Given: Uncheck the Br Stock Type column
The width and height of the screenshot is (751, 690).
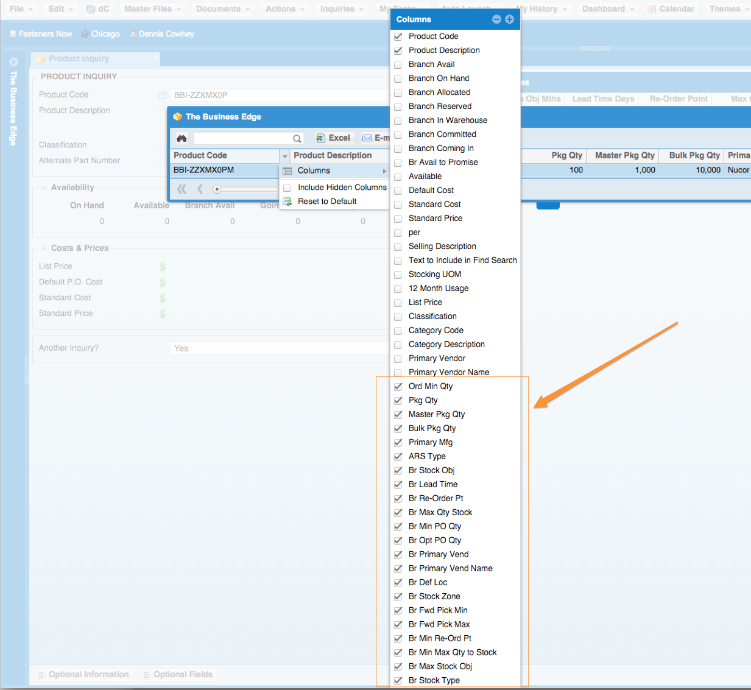Looking at the screenshot, I should 398,680.
